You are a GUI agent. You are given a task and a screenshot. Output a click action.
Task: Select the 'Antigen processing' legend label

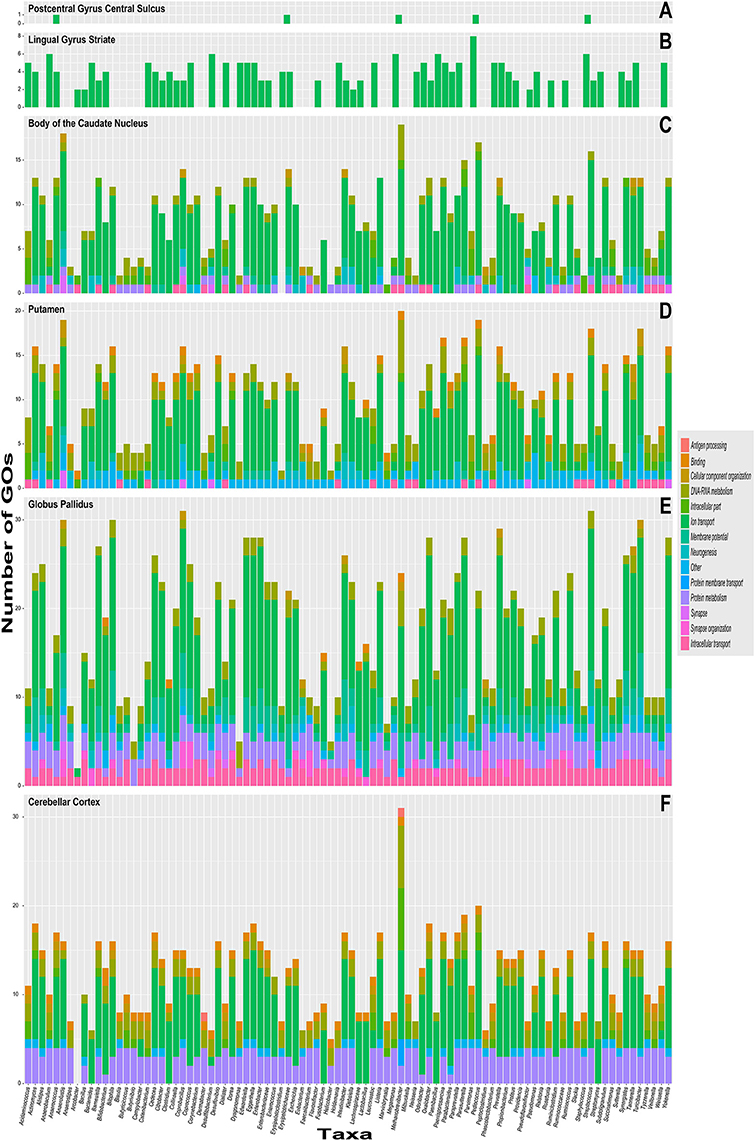pyautogui.click(x=709, y=446)
